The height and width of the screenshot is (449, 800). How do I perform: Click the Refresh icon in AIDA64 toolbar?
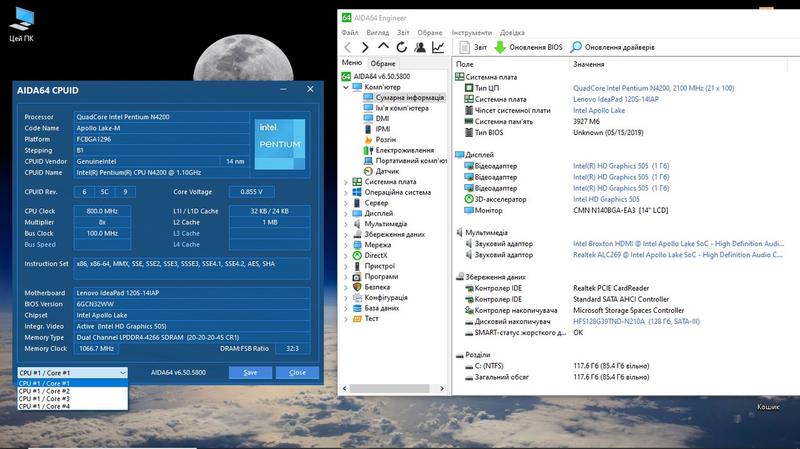pyautogui.click(x=402, y=47)
